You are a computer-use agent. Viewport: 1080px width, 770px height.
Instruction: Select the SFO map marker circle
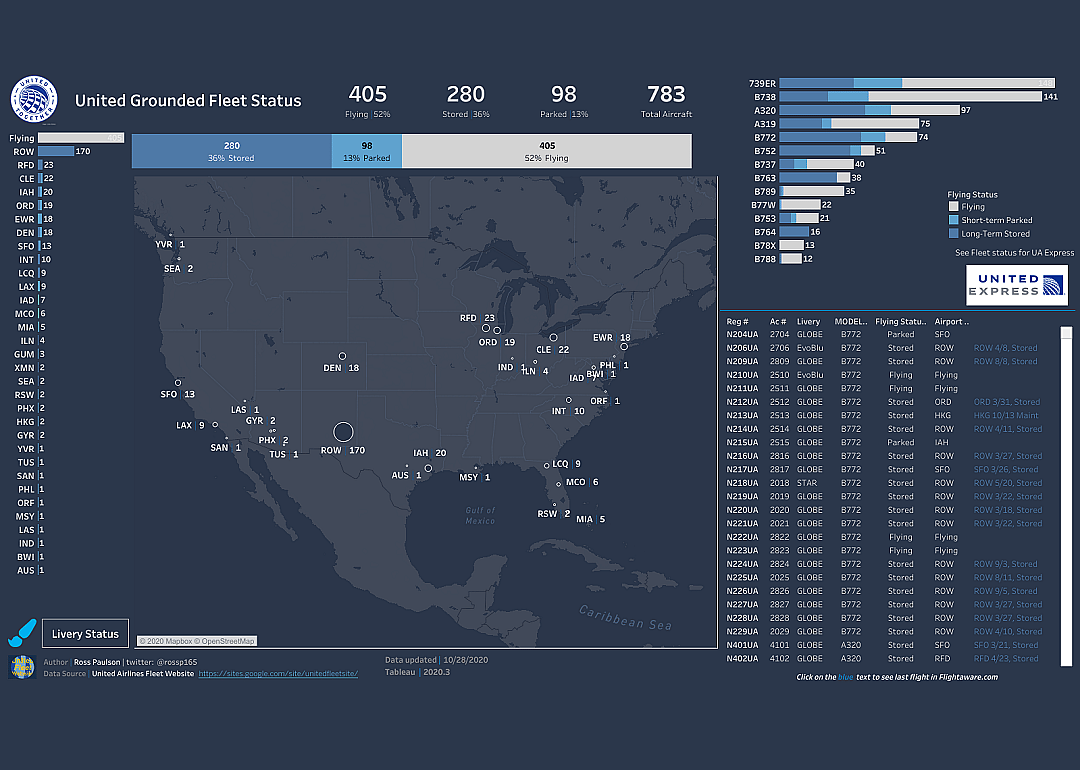[x=178, y=382]
